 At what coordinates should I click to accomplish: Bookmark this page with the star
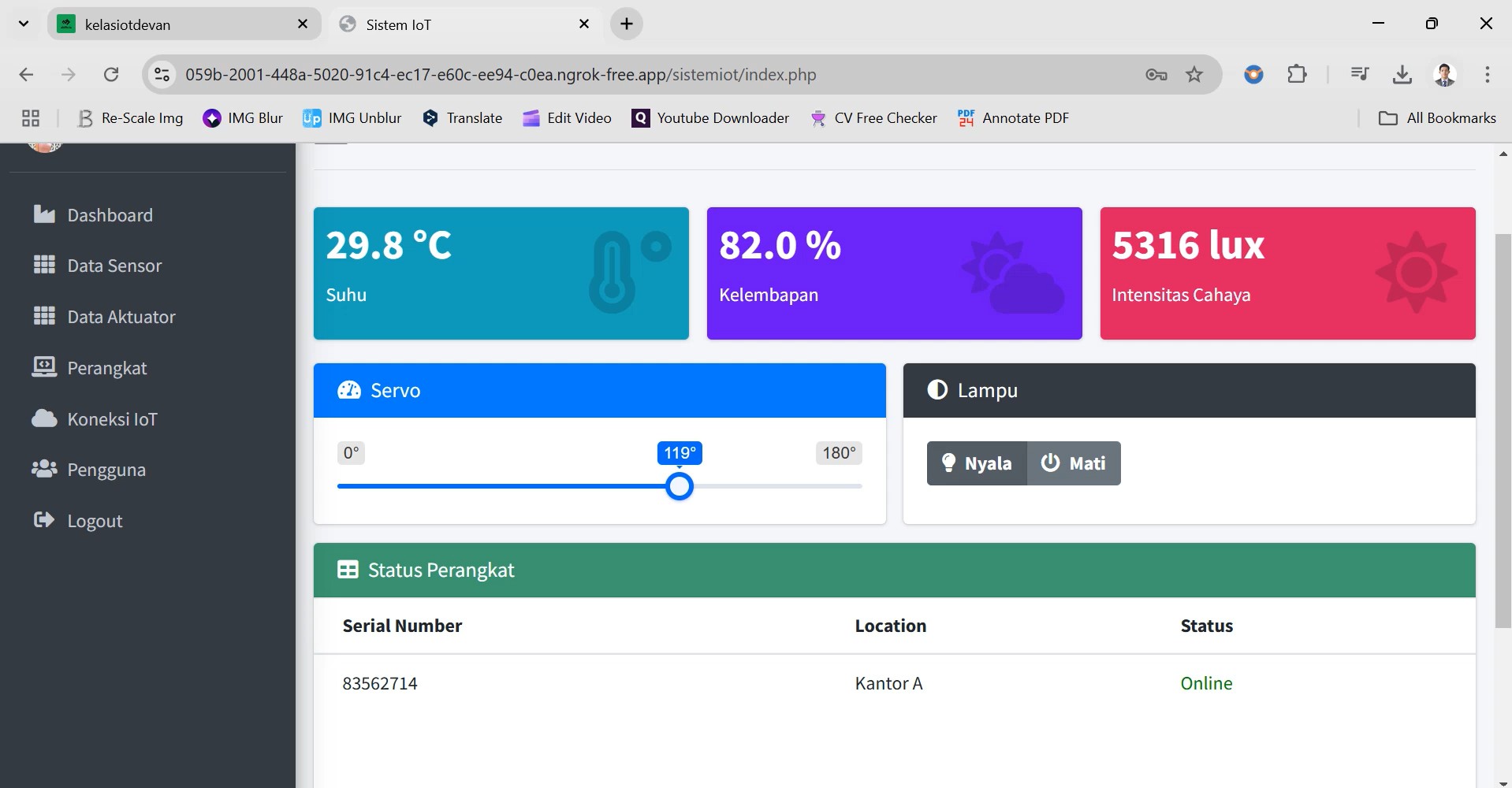click(1194, 75)
